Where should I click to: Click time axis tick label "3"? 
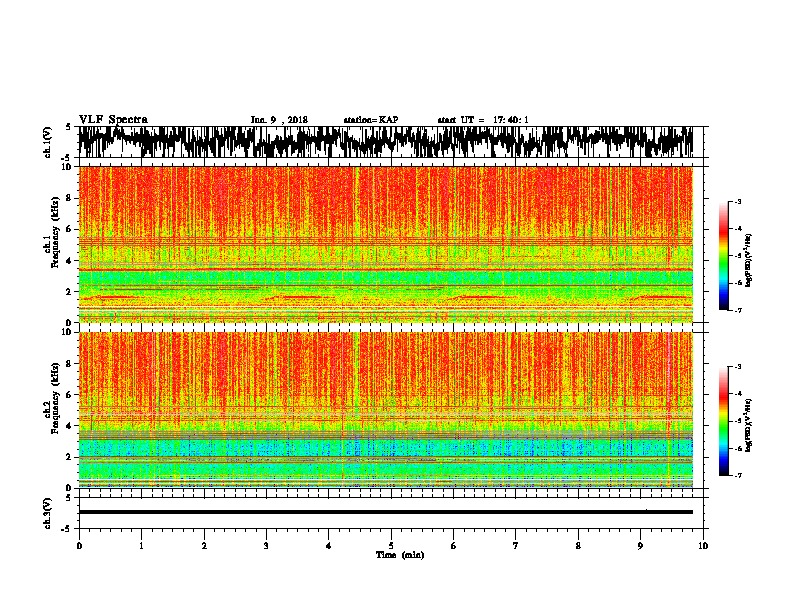tap(266, 546)
